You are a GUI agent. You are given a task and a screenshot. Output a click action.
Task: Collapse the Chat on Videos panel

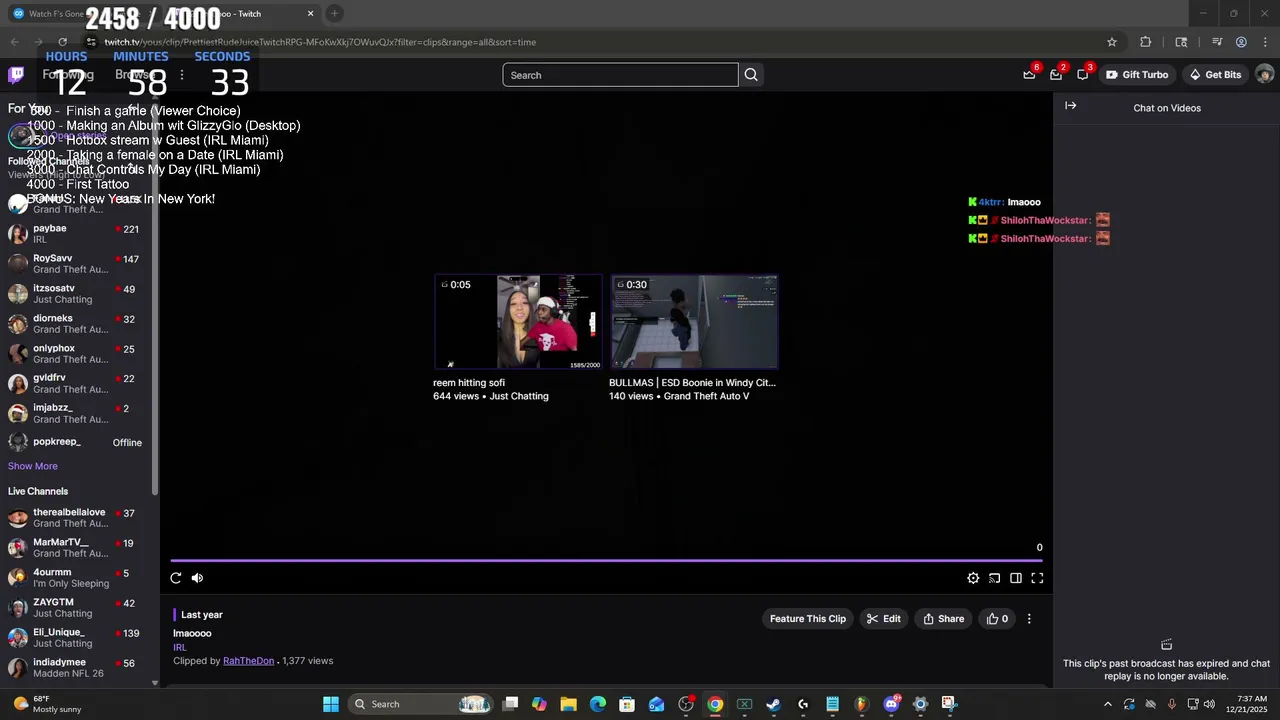(1071, 106)
